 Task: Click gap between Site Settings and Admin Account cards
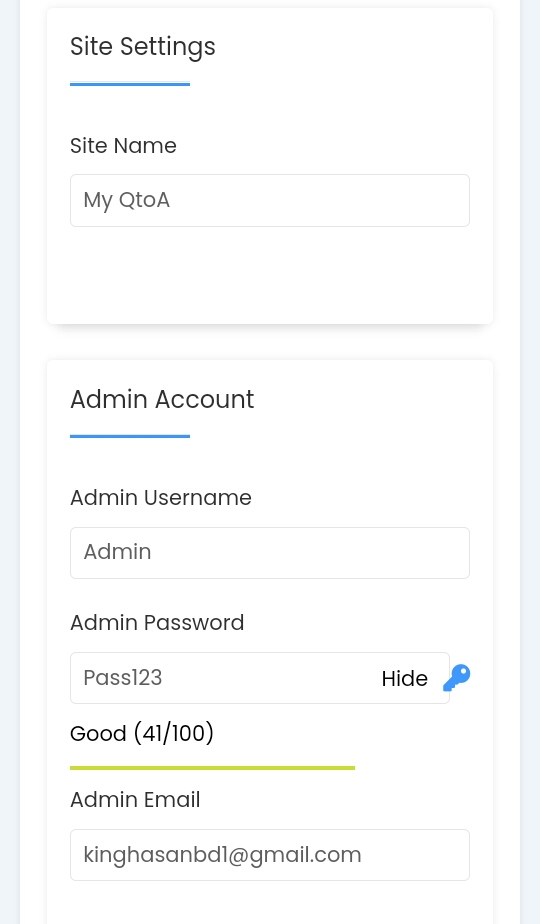[270, 342]
